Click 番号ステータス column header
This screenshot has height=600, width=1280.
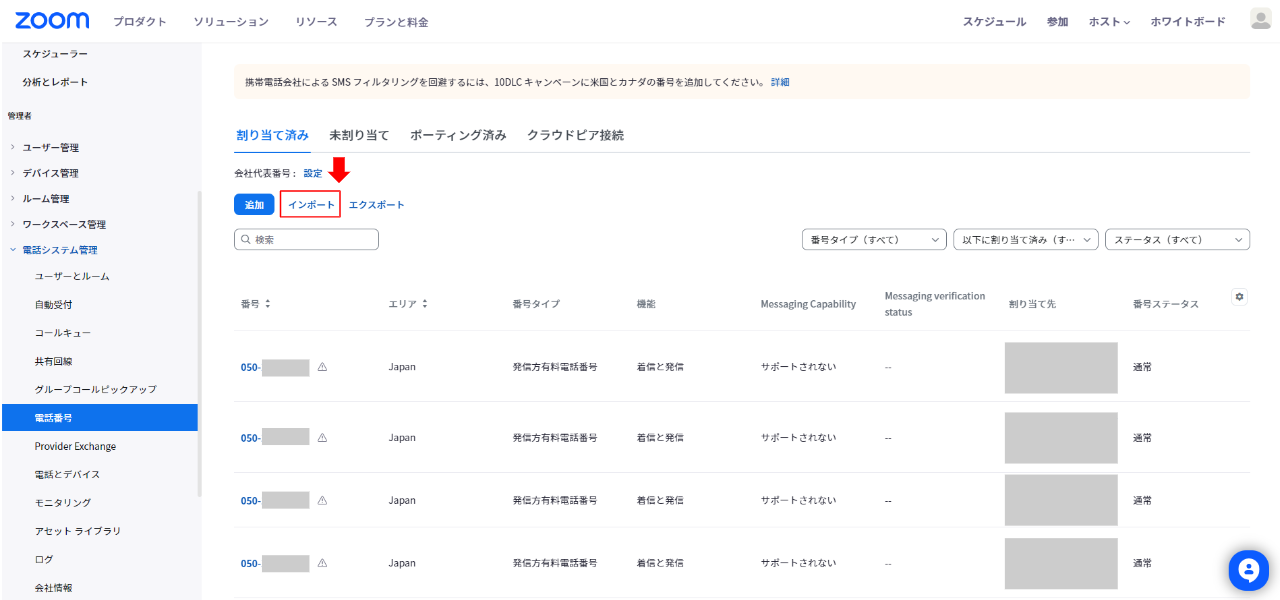[x=1166, y=304]
